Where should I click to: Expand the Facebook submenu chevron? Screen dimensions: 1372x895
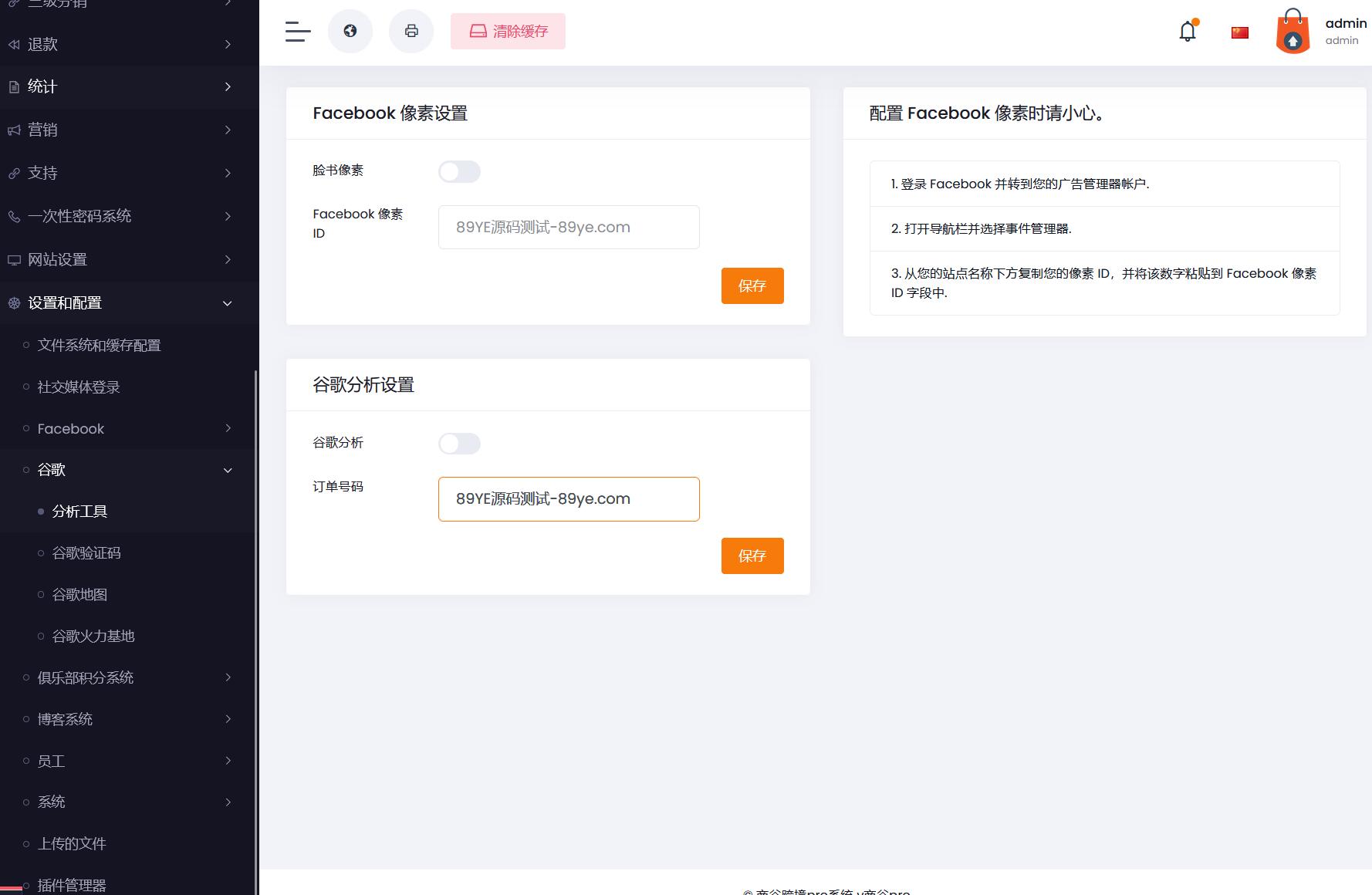pos(228,428)
